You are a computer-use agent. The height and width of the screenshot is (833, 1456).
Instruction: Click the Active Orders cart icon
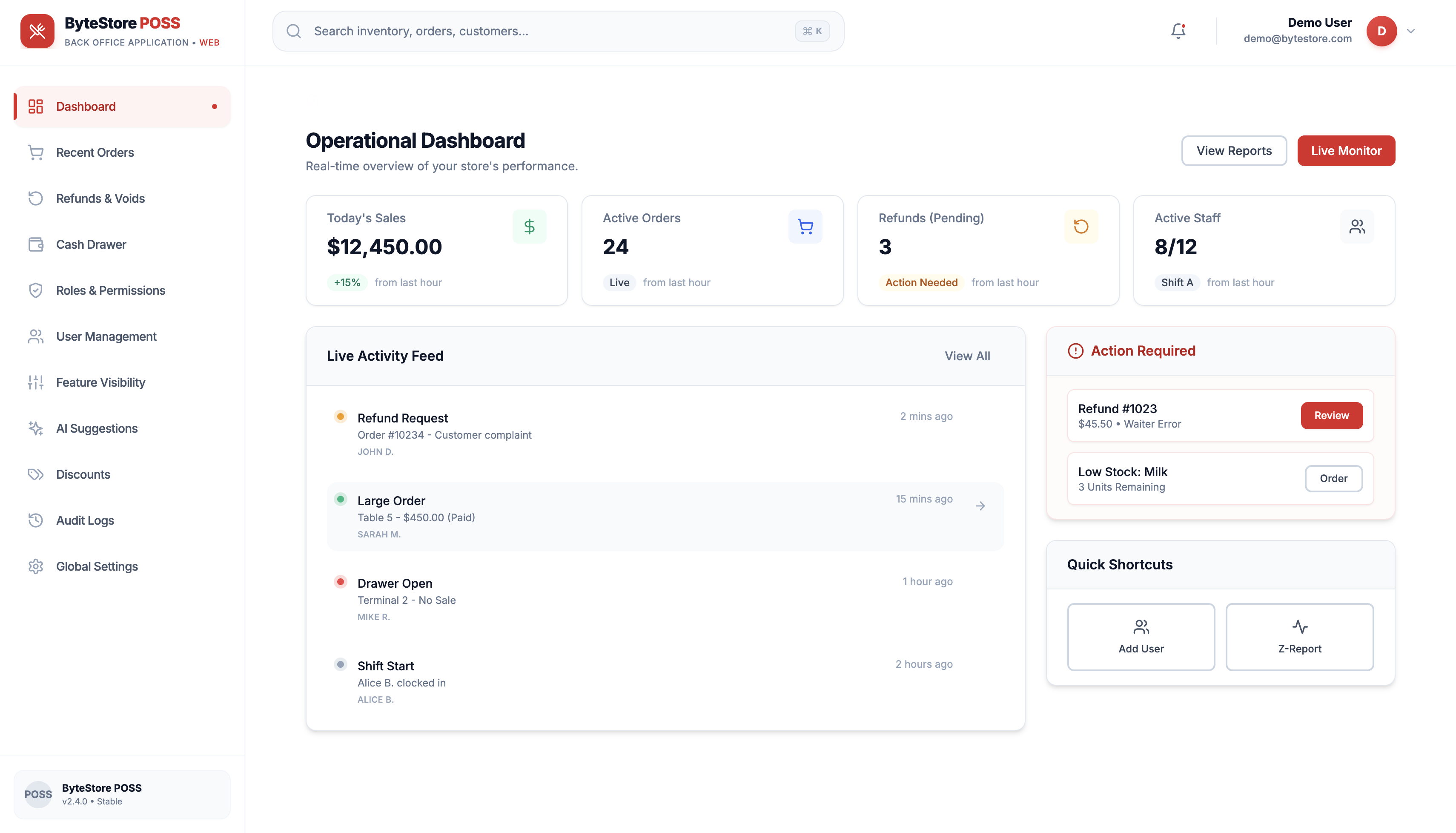[805, 227]
